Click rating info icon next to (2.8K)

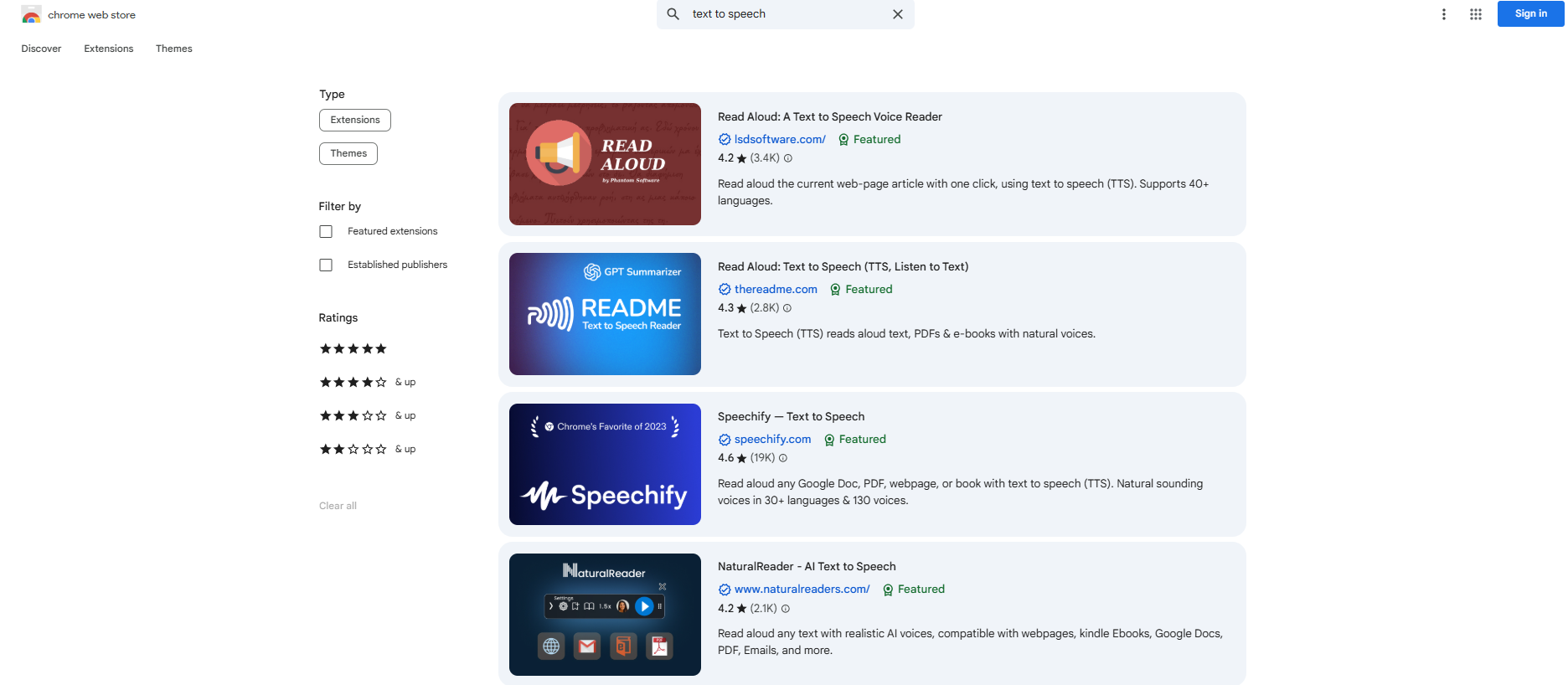coord(787,308)
